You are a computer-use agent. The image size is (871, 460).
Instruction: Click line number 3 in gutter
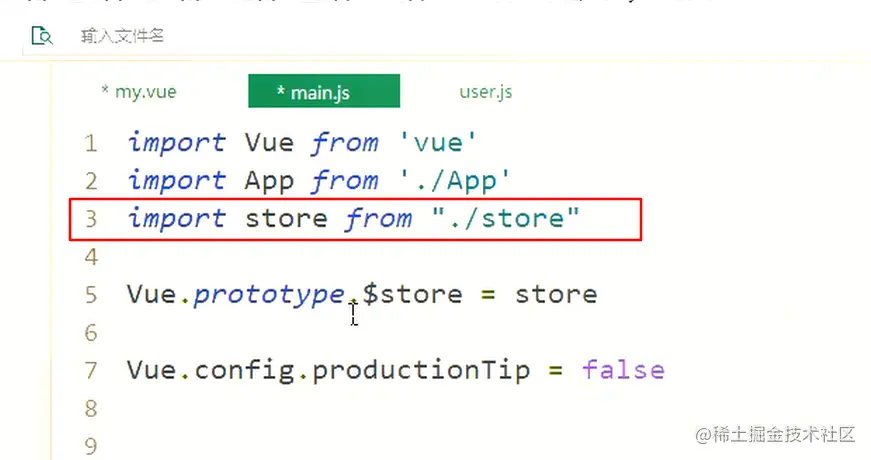coord(91,219)
